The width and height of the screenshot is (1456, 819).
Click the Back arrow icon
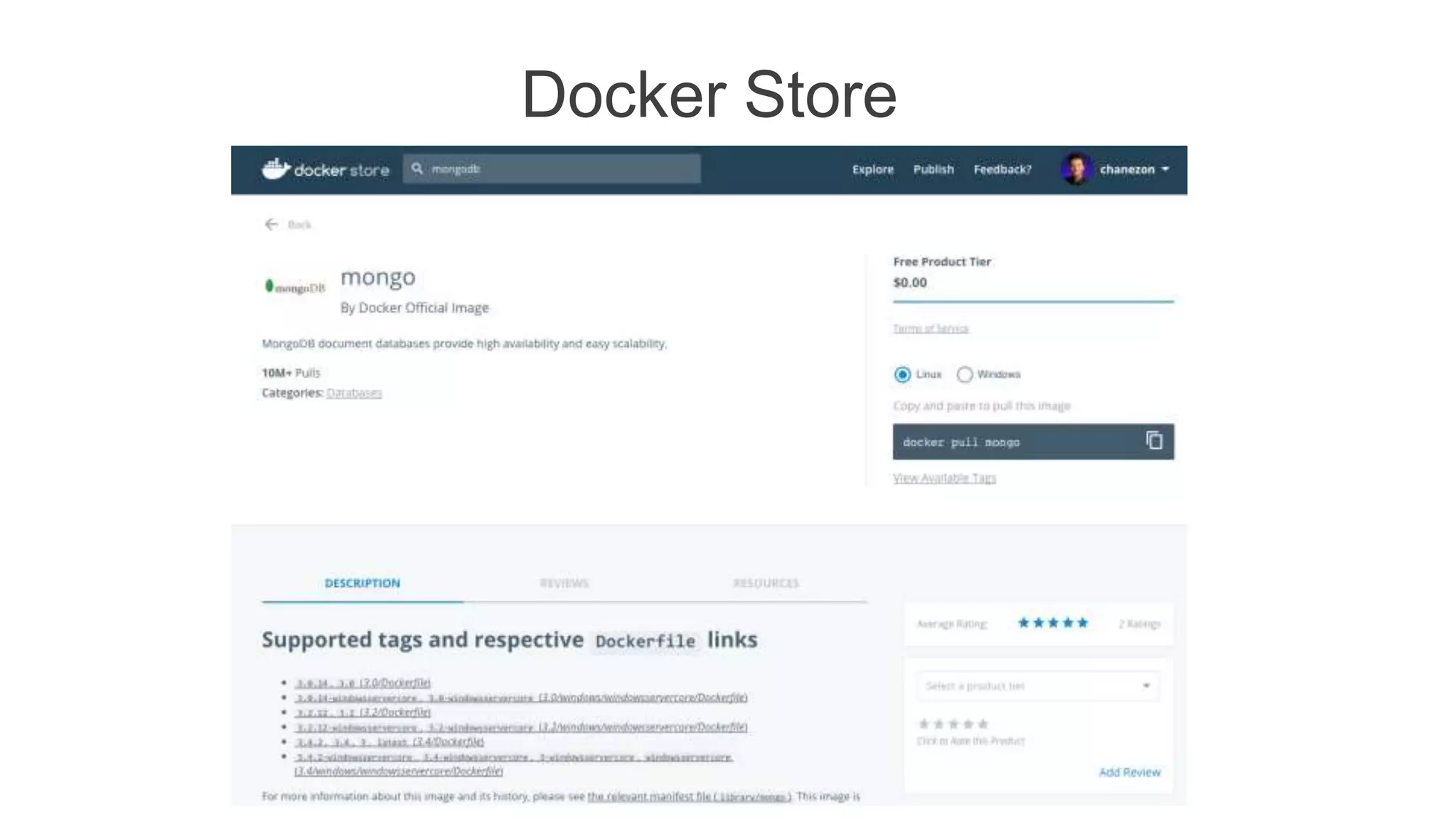[x=271, y=225]
